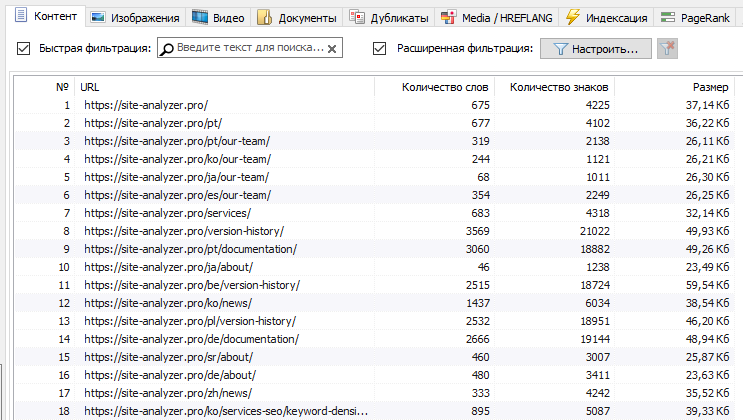Select the pl/version-history/ URL row
This screenshot has height=420, width=743.
(x=374, y=321)
